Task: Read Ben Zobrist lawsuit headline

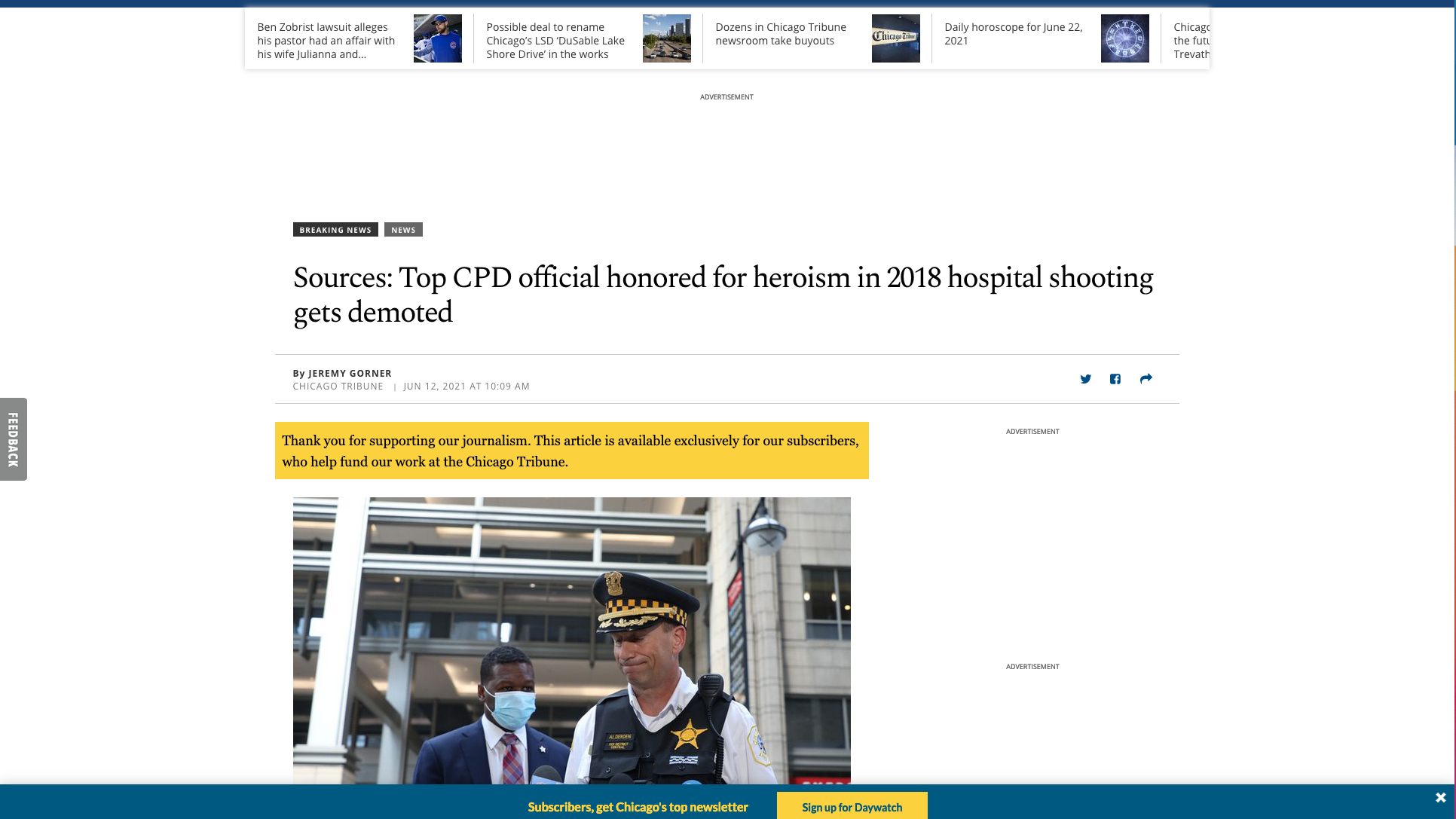Action: coord(326,41)
